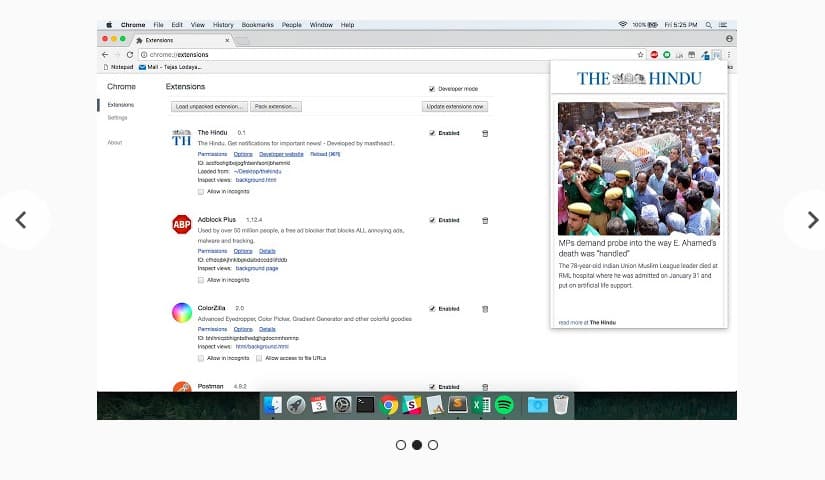Click the Chrome icon in the dock

[389, 405]
